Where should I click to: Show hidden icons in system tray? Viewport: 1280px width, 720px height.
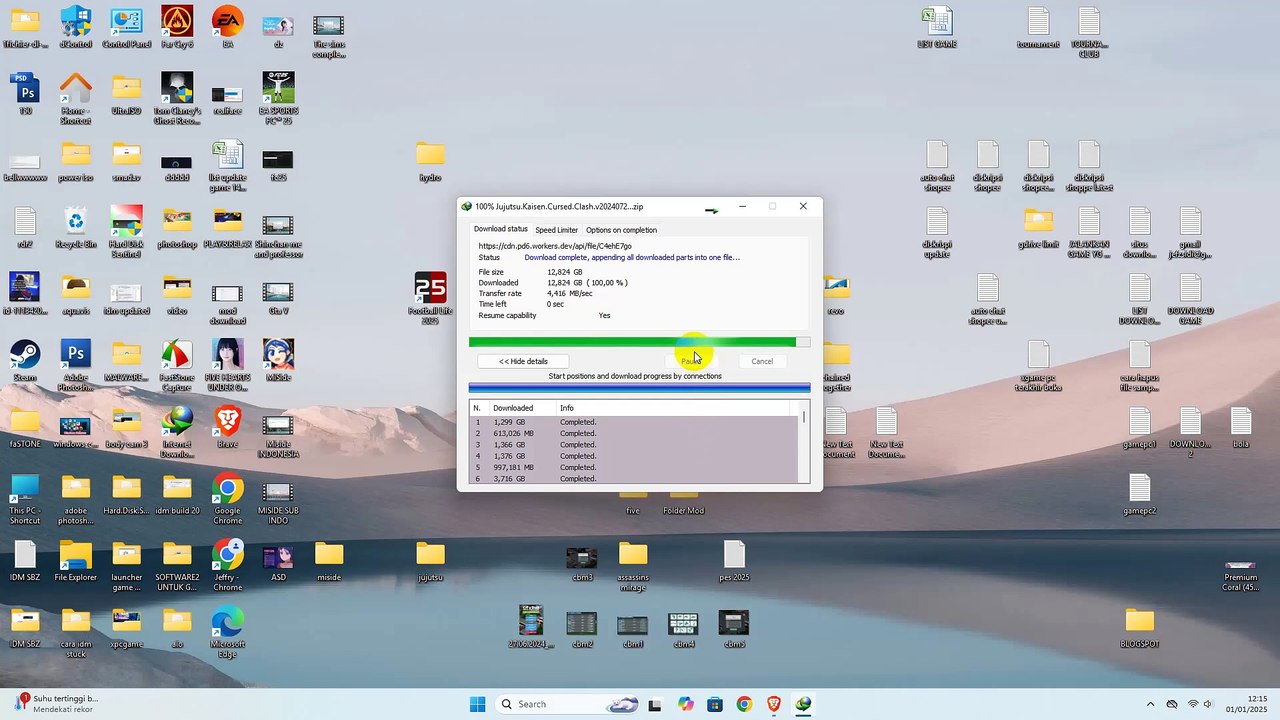(1150, 704)
